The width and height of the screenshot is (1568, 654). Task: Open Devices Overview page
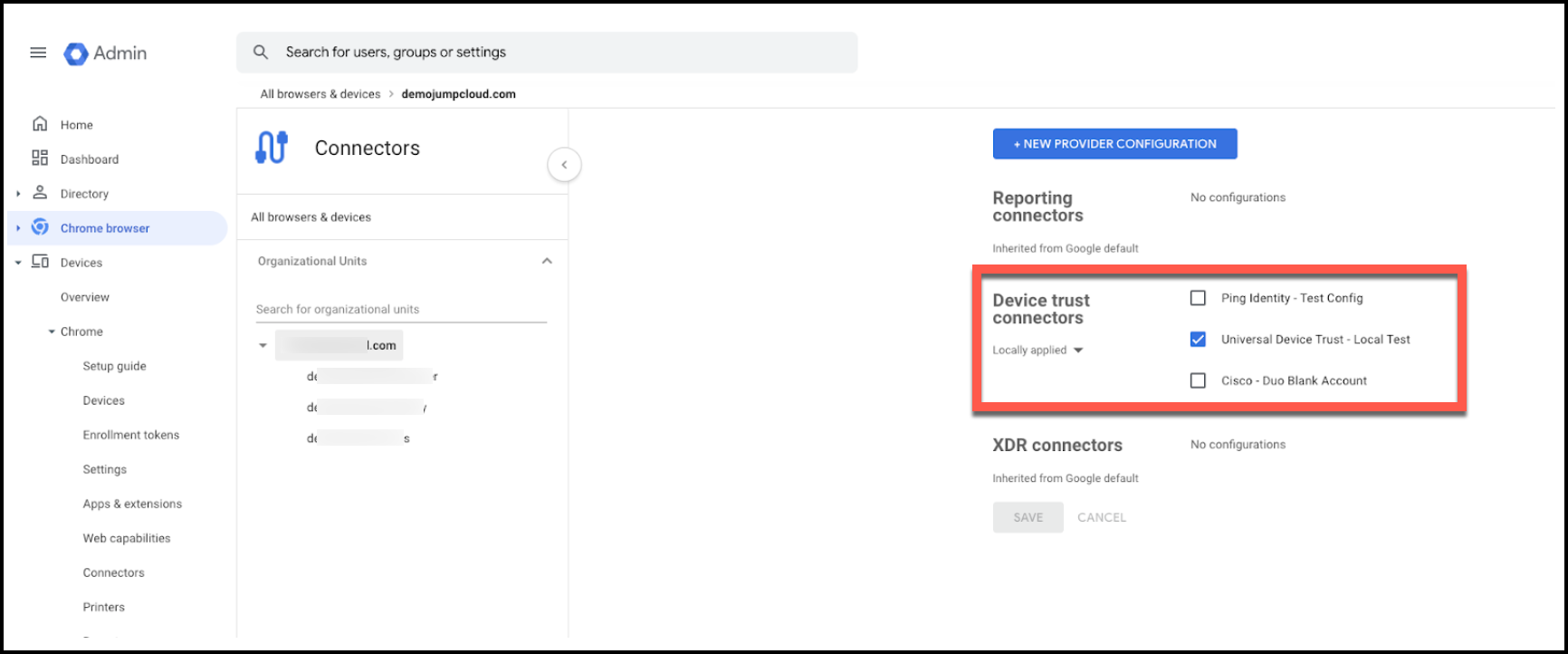point(85,297)
